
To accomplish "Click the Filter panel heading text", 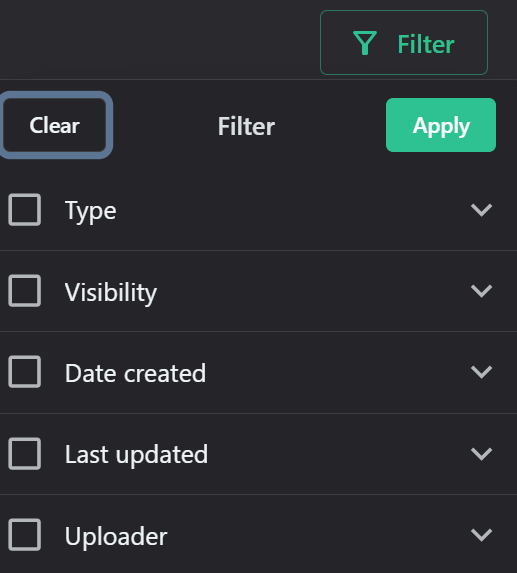I will point(246,126).
